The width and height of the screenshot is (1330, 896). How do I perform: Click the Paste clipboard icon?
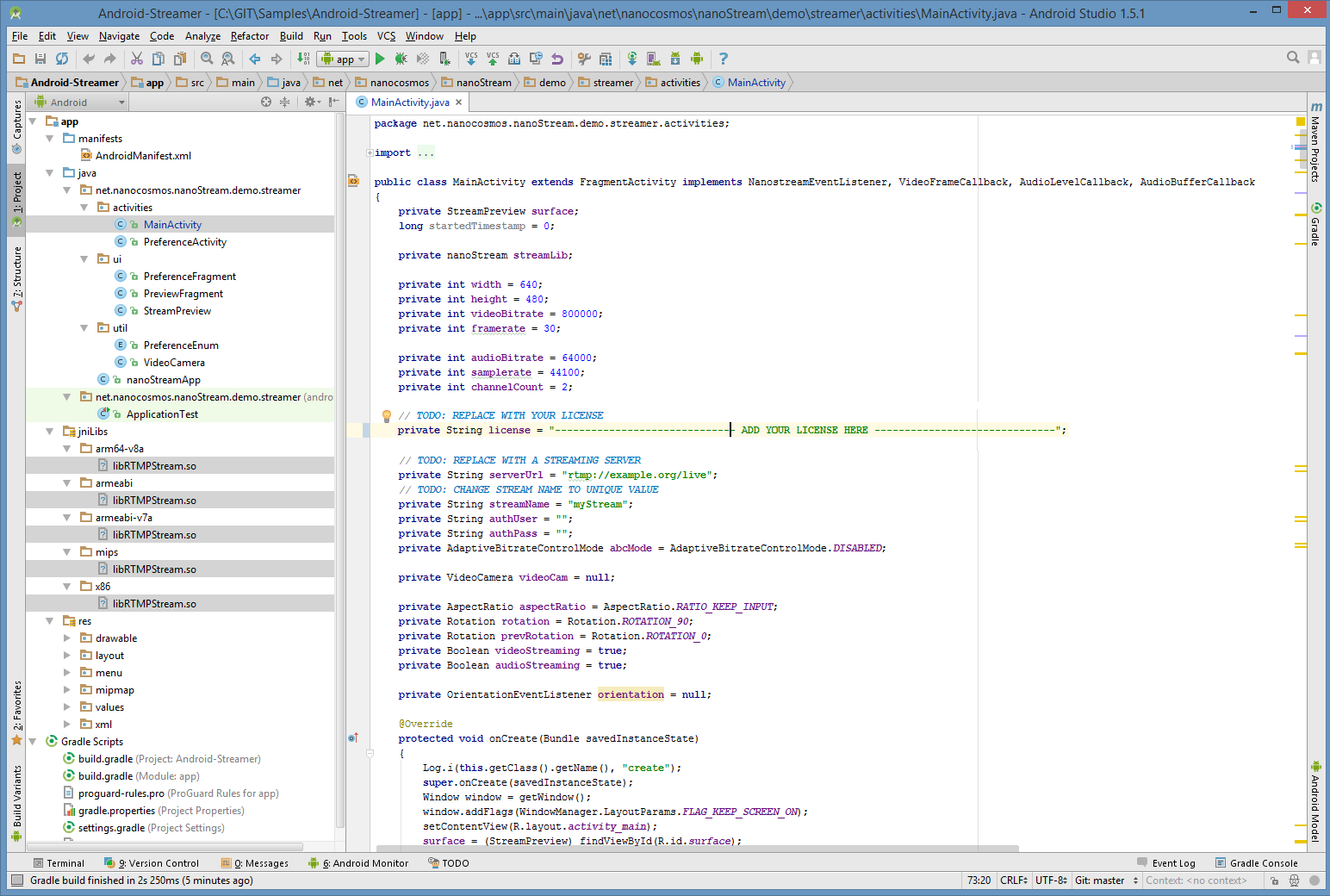[x=180, y=59]
